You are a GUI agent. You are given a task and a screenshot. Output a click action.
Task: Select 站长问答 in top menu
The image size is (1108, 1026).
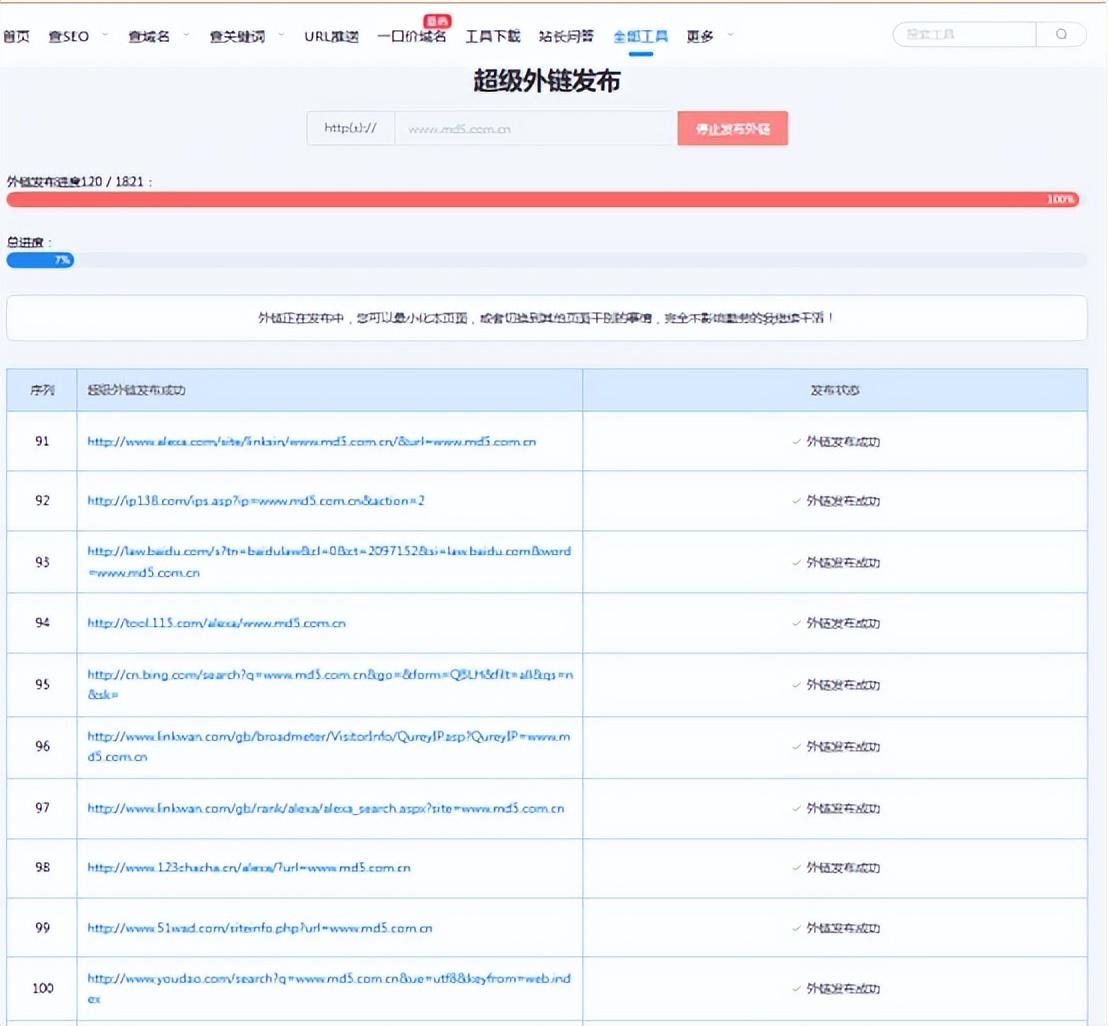pos(566,36)
